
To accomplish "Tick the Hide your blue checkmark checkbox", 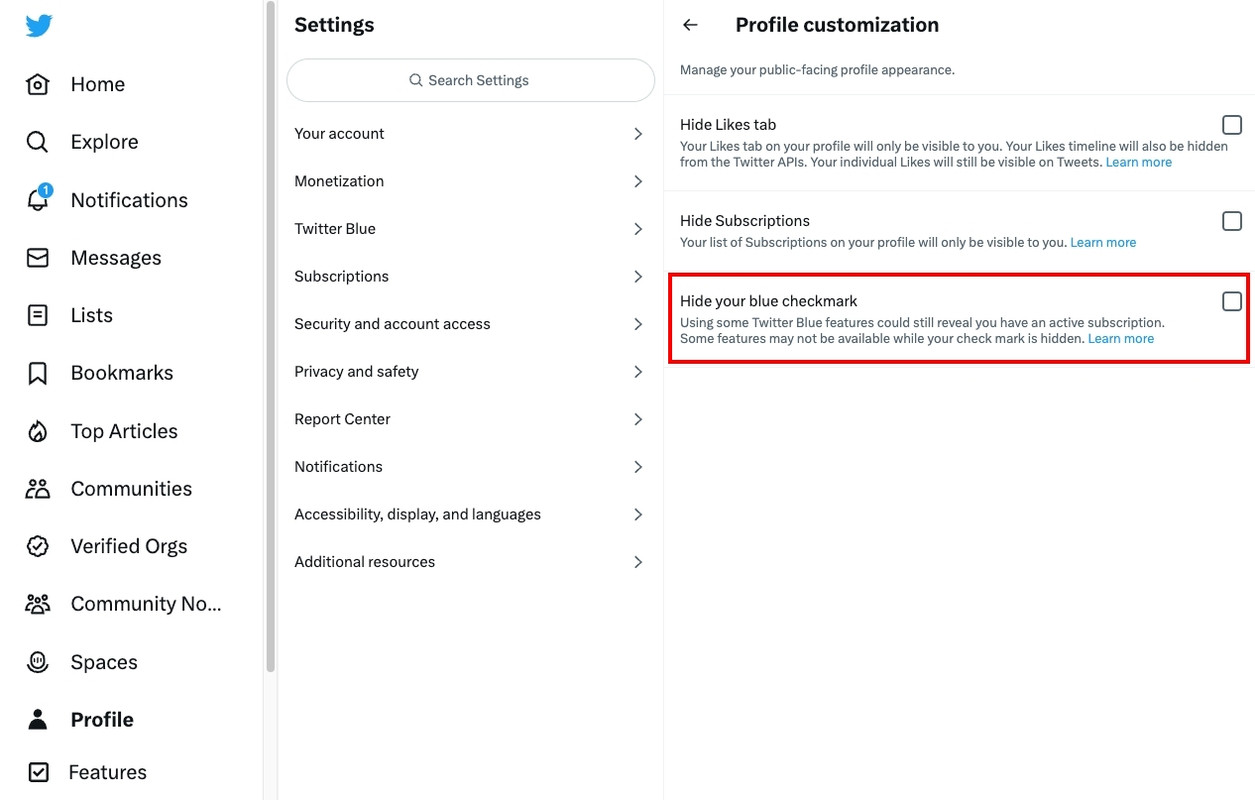I will click(x=1232, y=301).
